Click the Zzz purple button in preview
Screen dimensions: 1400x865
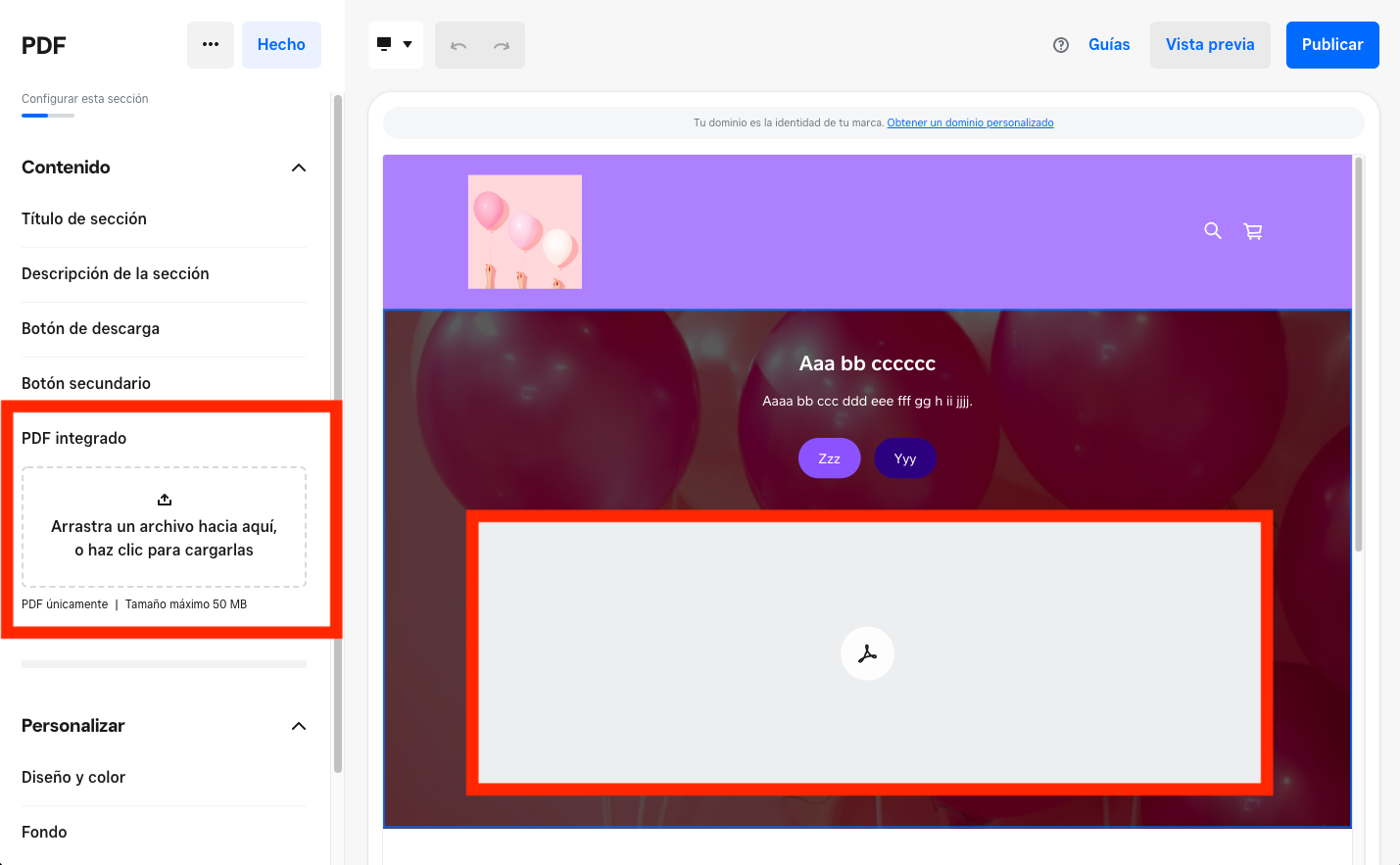coord(830,458)
